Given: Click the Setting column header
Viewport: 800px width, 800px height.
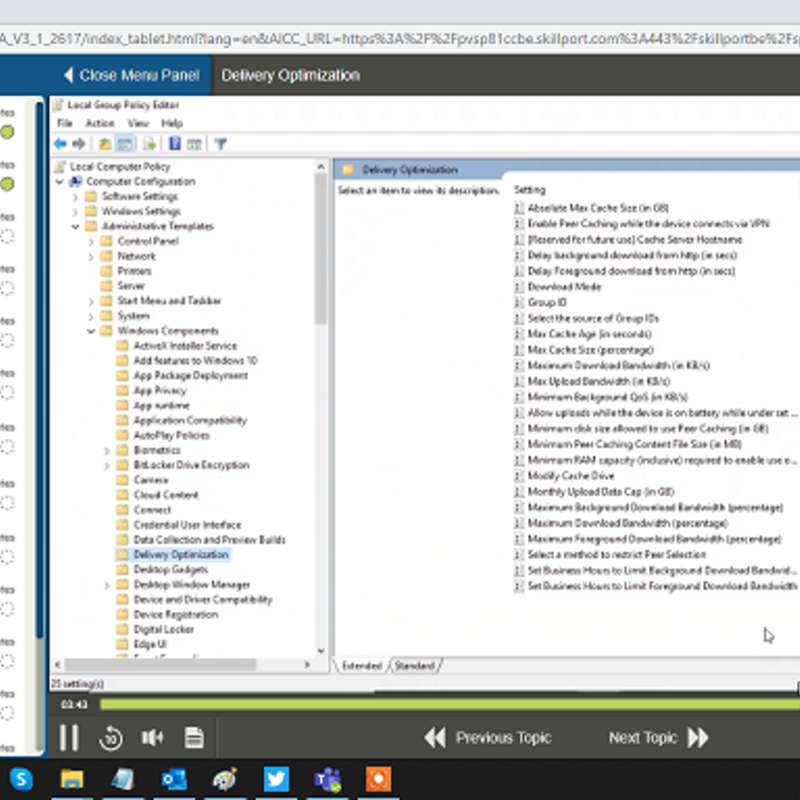Looking at the screenshot, I should [x=530, y=190].
